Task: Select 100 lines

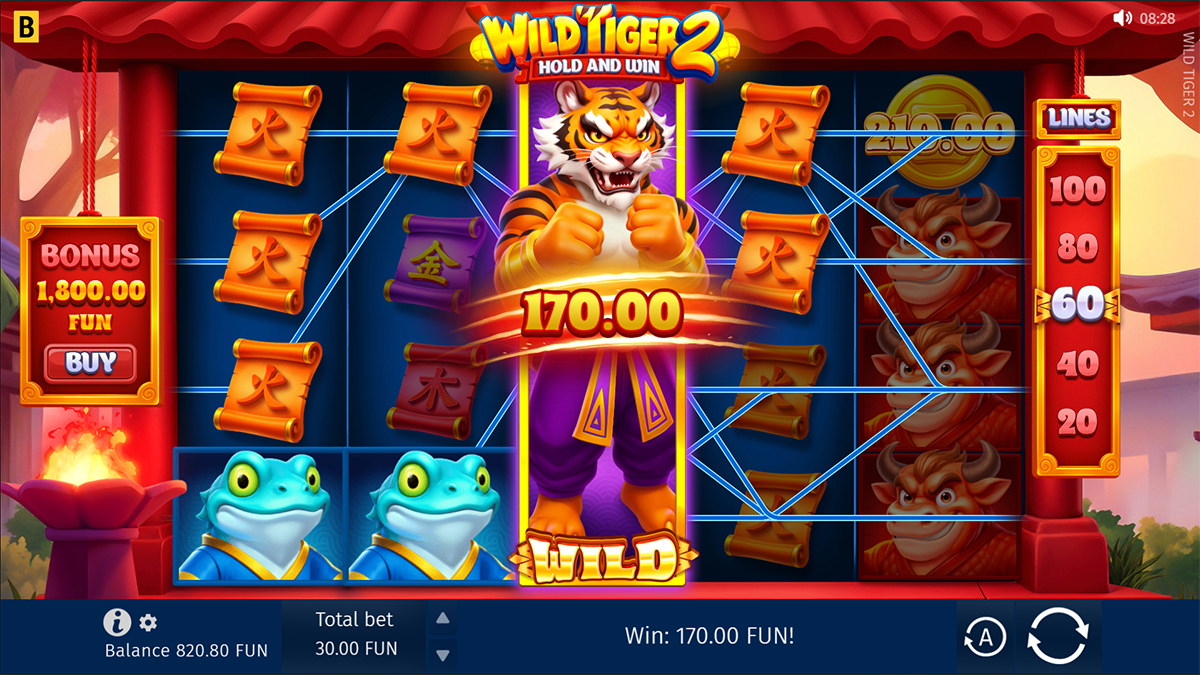Action: 1077,188
